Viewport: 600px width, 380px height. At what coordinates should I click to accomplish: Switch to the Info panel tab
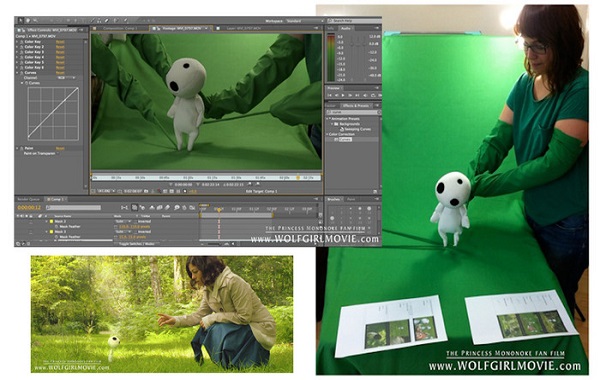(331, 28)
